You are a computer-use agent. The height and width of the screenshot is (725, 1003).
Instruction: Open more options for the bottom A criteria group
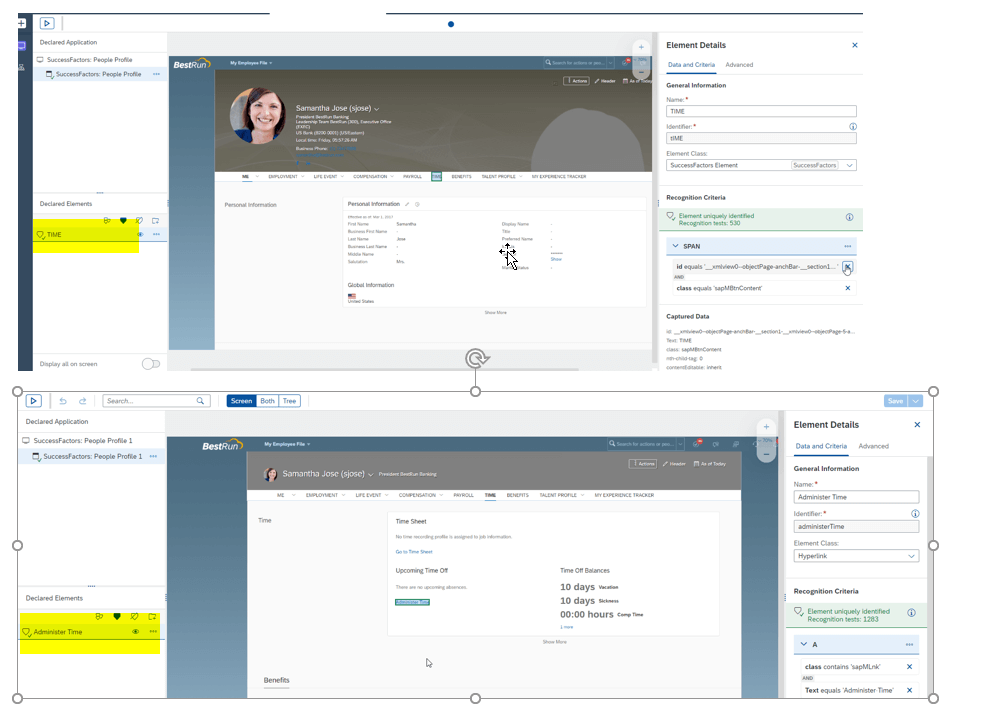pos(910,645)
